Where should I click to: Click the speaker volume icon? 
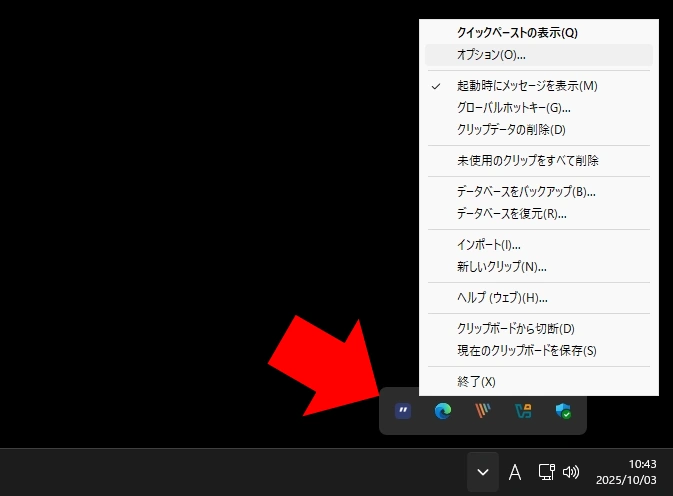point(572,472)
